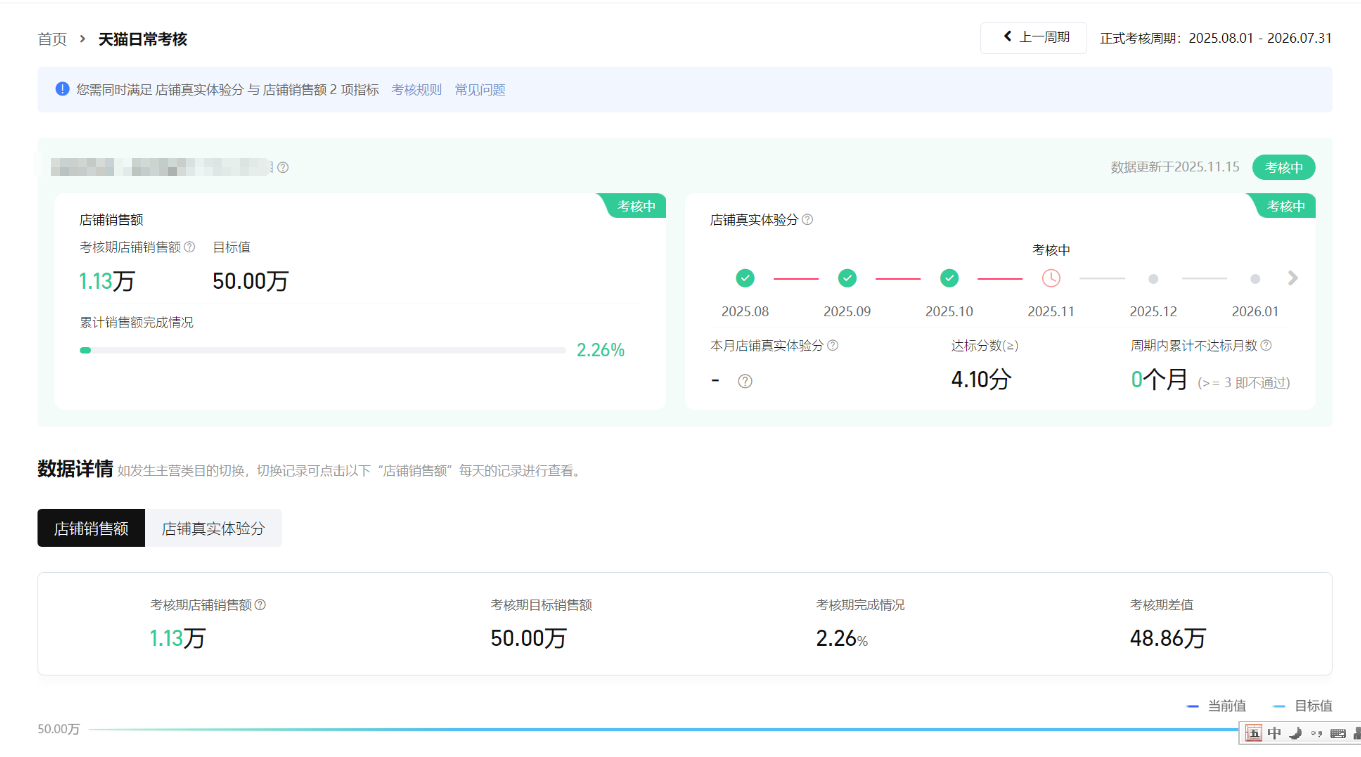Click the question mark next to the dash score value

click(745, 380)
